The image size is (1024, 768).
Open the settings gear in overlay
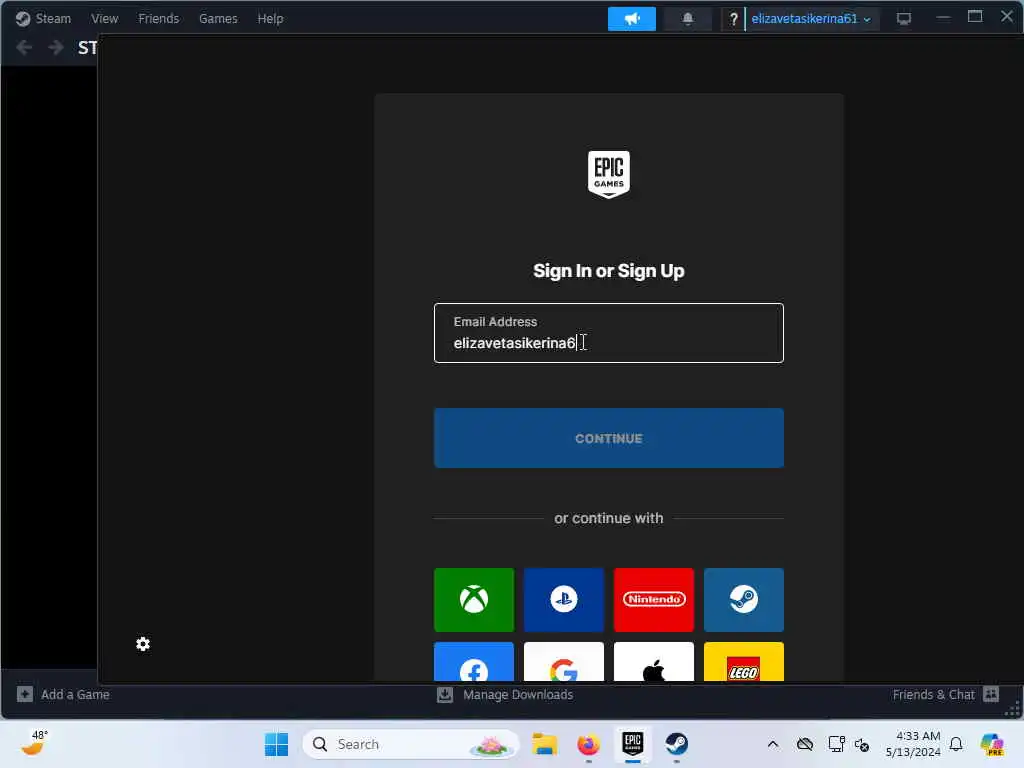point(143,644)
